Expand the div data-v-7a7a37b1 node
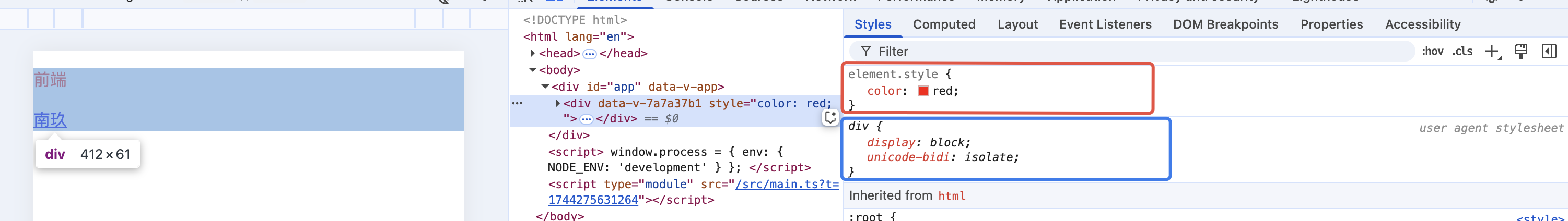1568x221 pixels. (557, 103)
